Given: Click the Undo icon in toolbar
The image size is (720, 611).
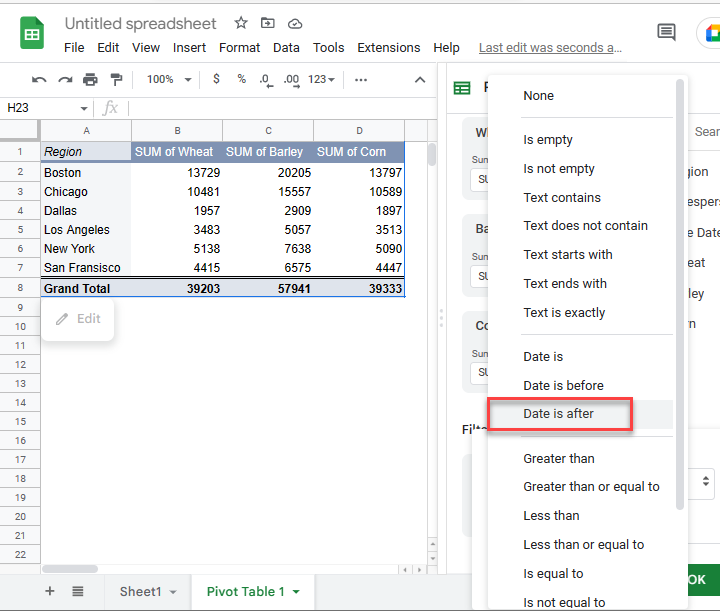Looking at the screenshot, I should coord(40,80).
